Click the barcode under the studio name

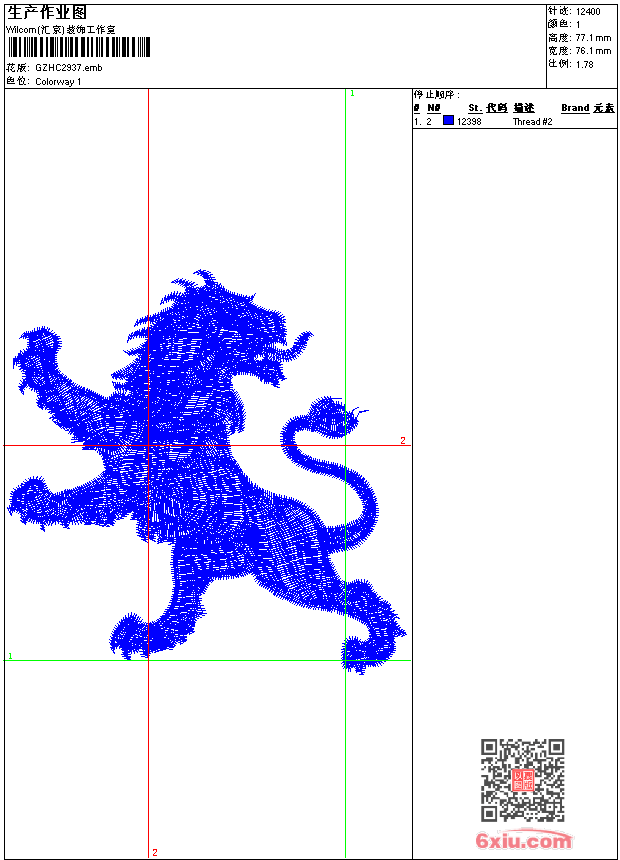click(79, 47)
